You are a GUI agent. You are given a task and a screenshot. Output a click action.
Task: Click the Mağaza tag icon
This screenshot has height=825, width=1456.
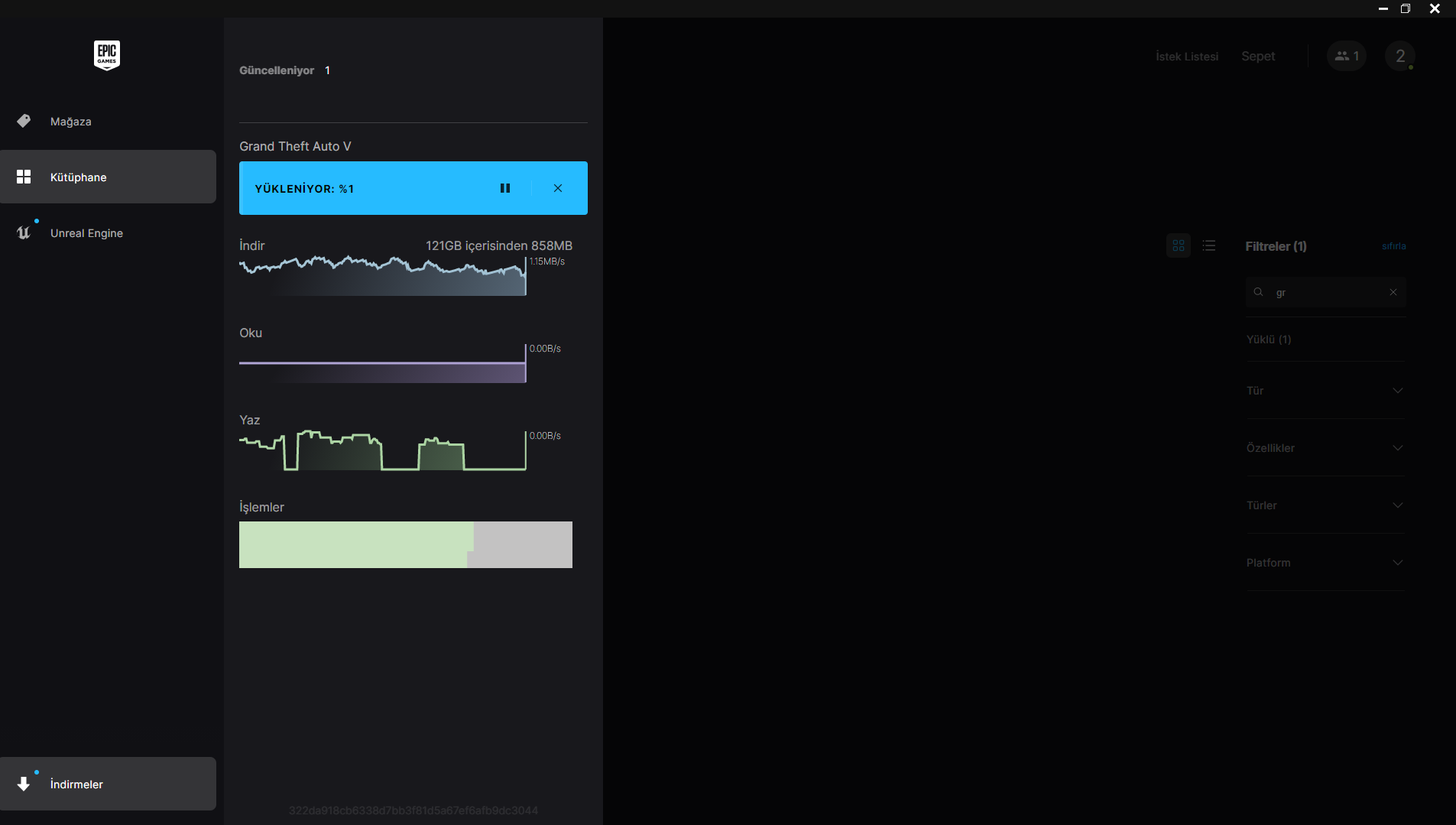click(x=24, y=121)
